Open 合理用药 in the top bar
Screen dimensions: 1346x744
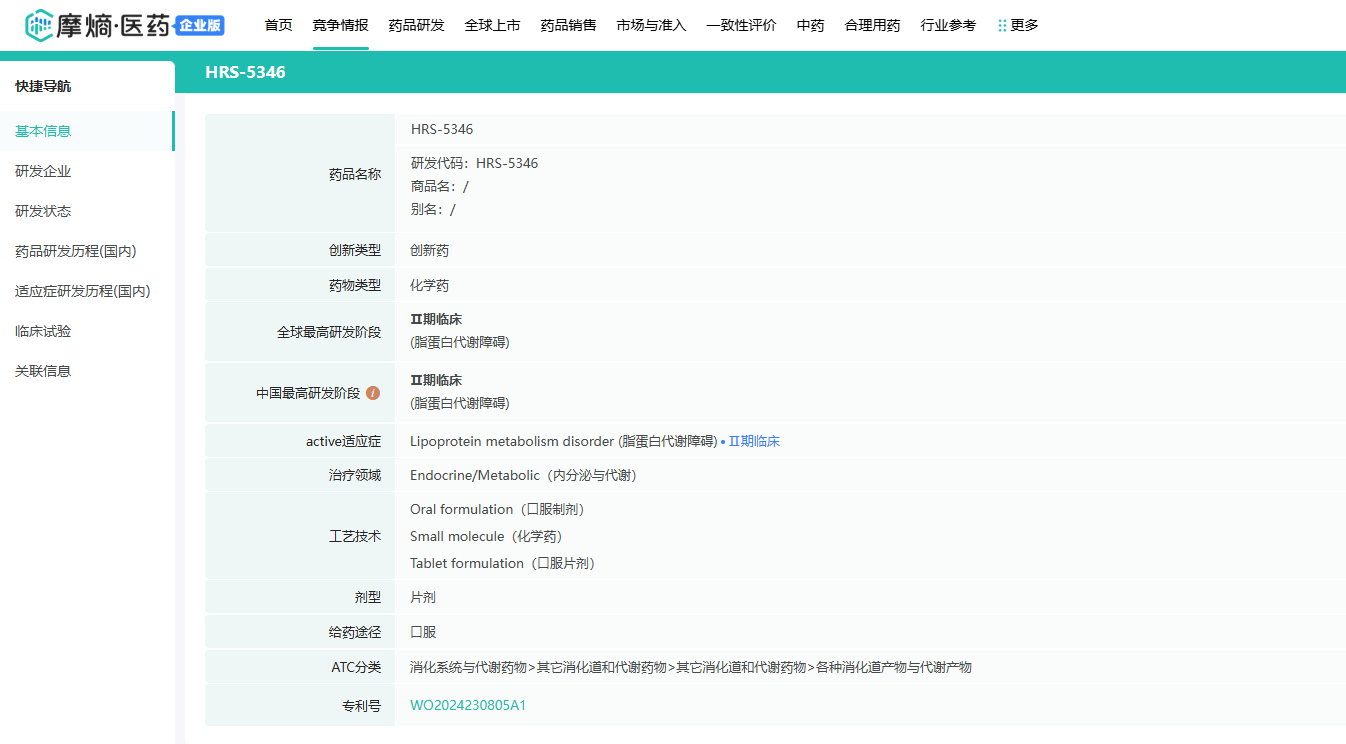point(872,25)
